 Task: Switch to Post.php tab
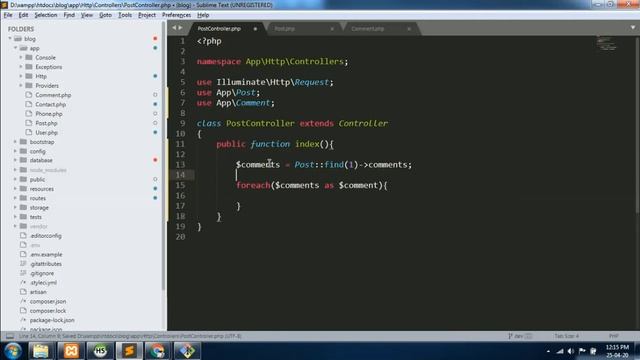click(284, 29)
